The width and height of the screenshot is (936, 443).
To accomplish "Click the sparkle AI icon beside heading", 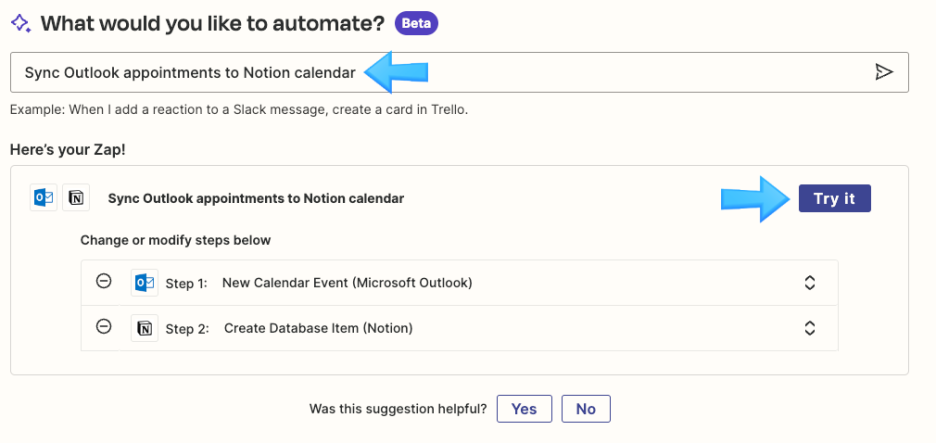I will pyautogui.click(x=20, y=24).
